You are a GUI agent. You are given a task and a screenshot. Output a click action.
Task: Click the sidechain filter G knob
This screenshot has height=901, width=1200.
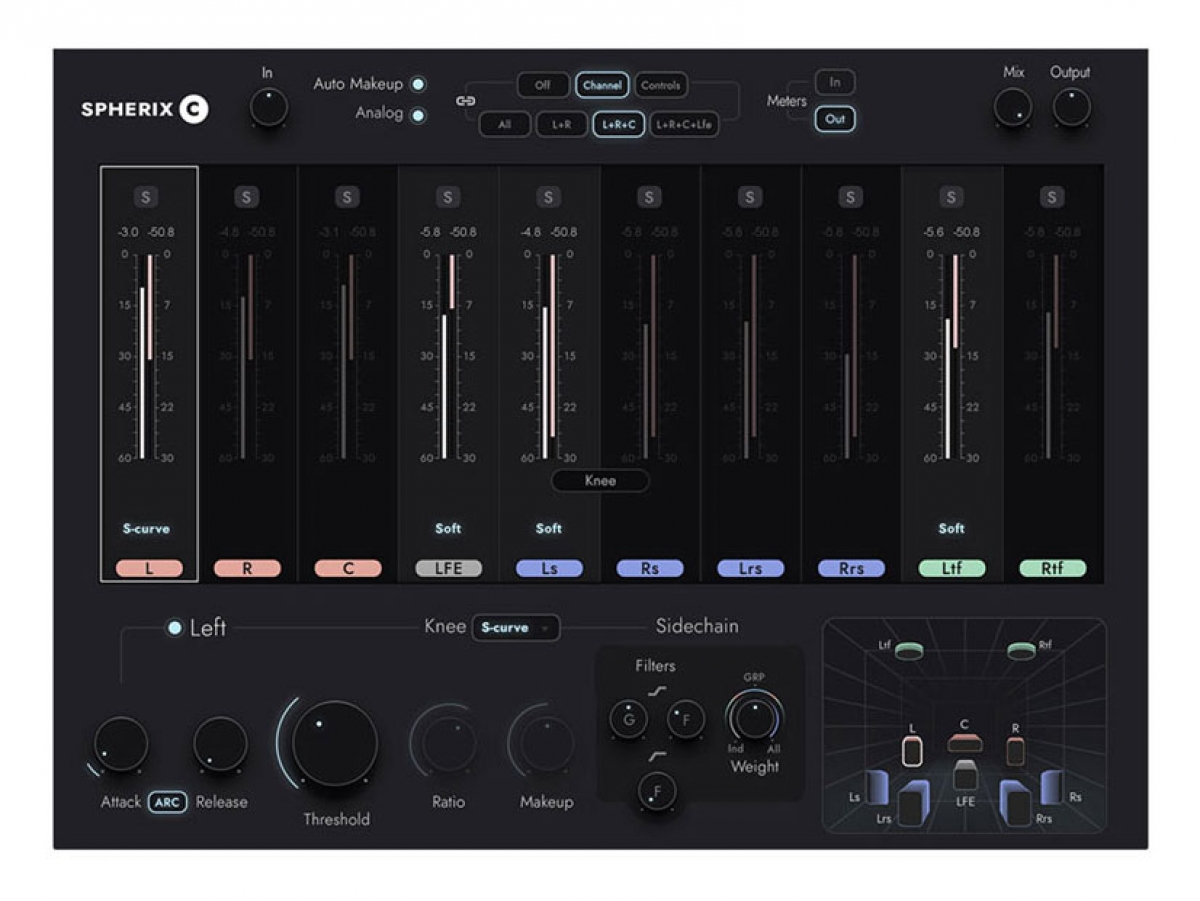point(628,719)
